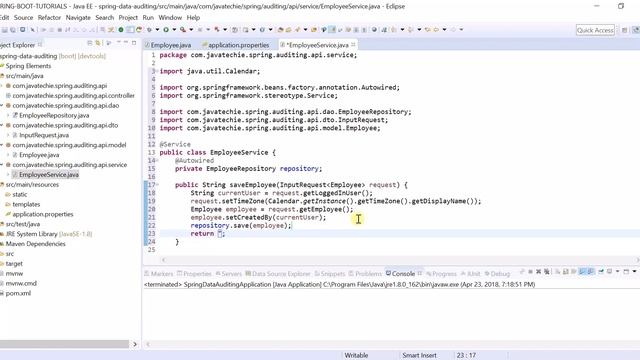Click the Quick Access search field
The width and height of the screenshot is (640, 360).
click(x=595, y=30)
